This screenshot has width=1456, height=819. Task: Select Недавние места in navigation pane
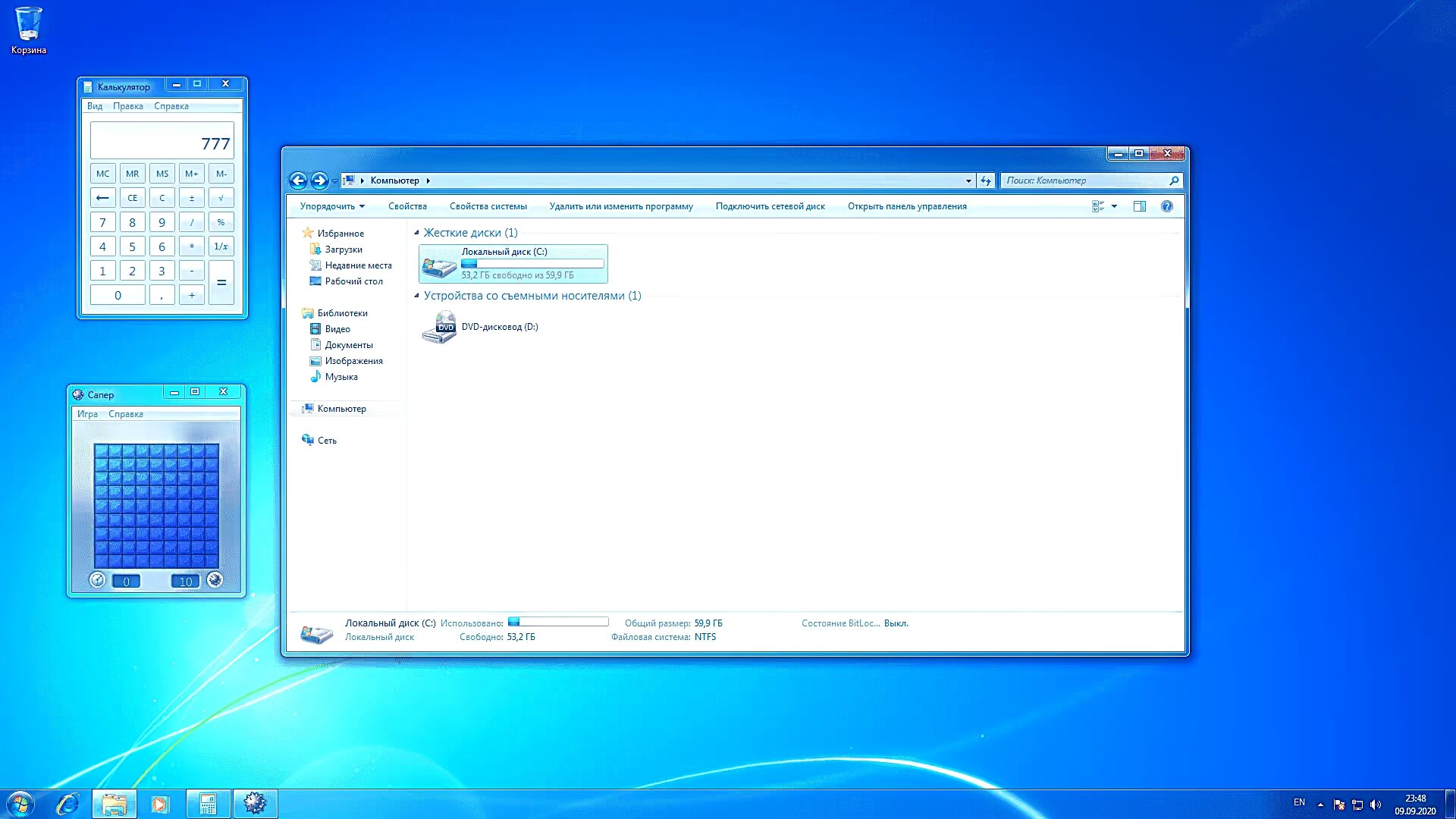(358, 265)
